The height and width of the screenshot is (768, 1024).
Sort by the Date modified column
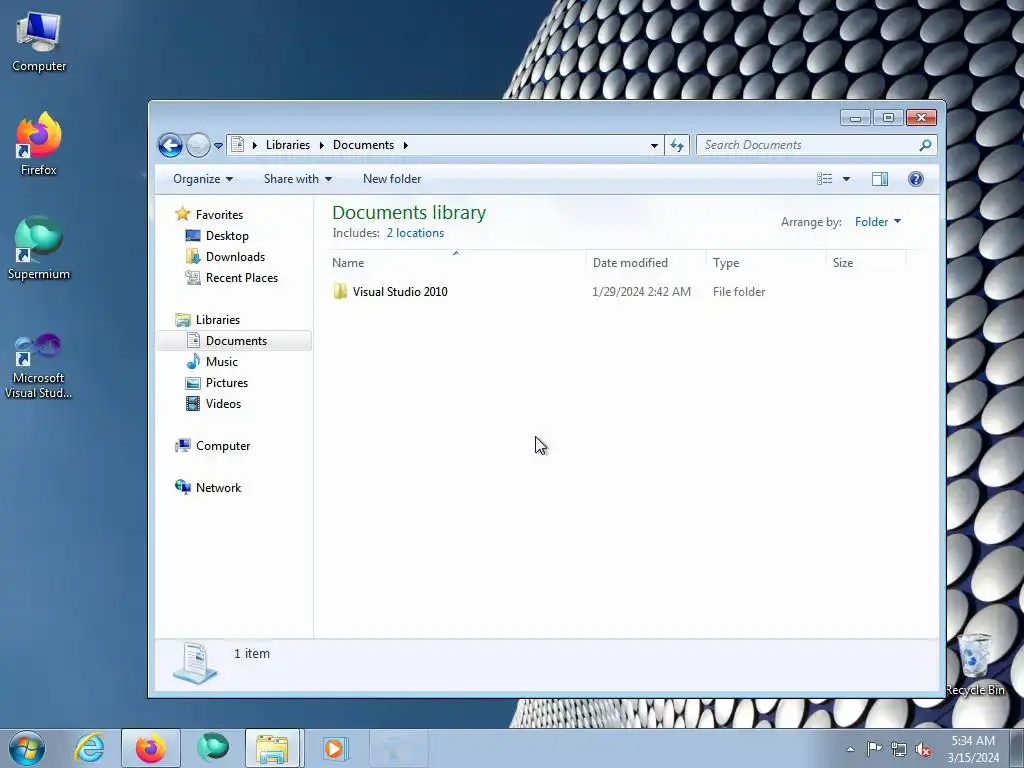[x=647, y=263]
